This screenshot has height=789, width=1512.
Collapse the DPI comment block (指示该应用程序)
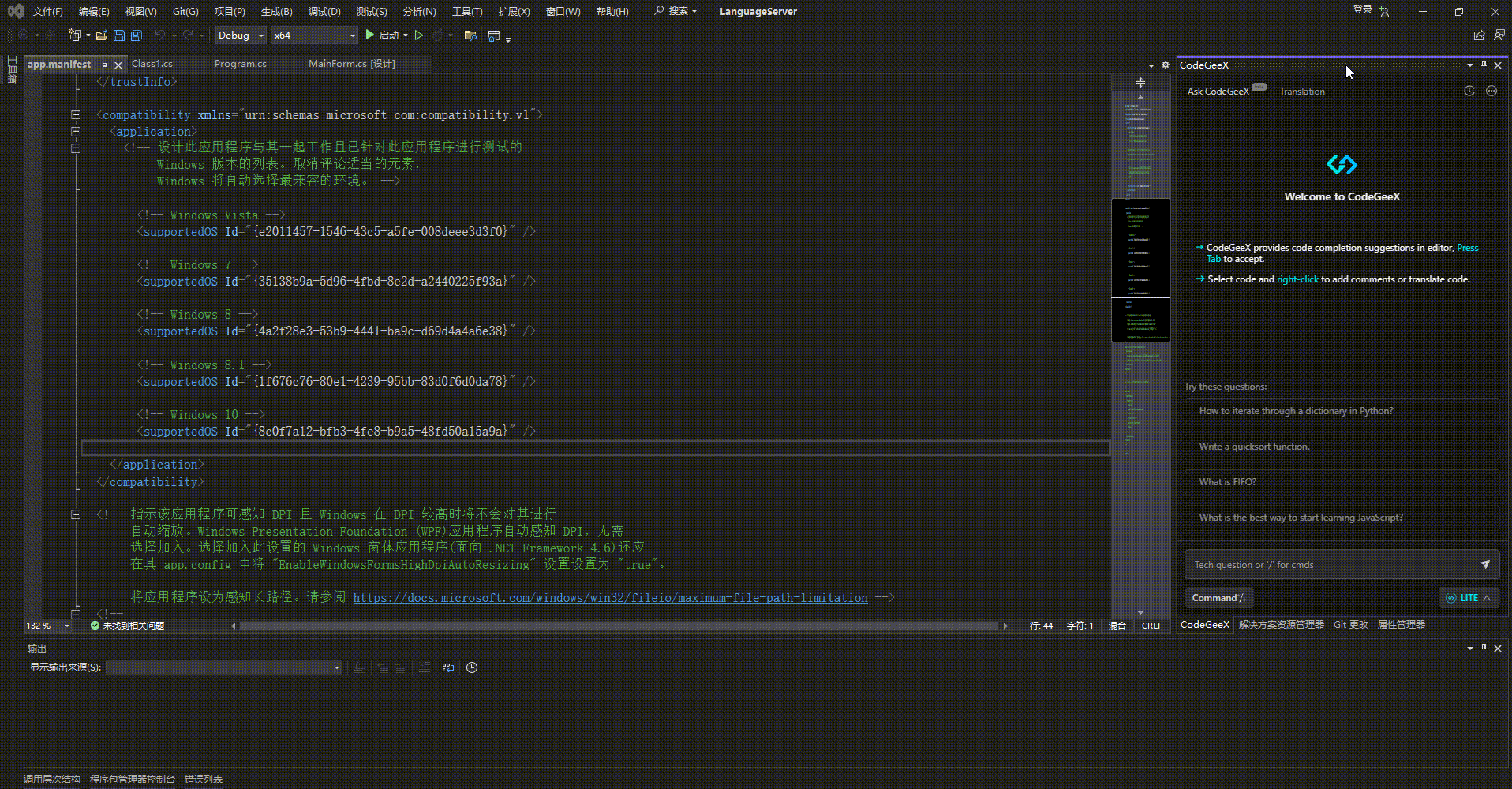76,514
